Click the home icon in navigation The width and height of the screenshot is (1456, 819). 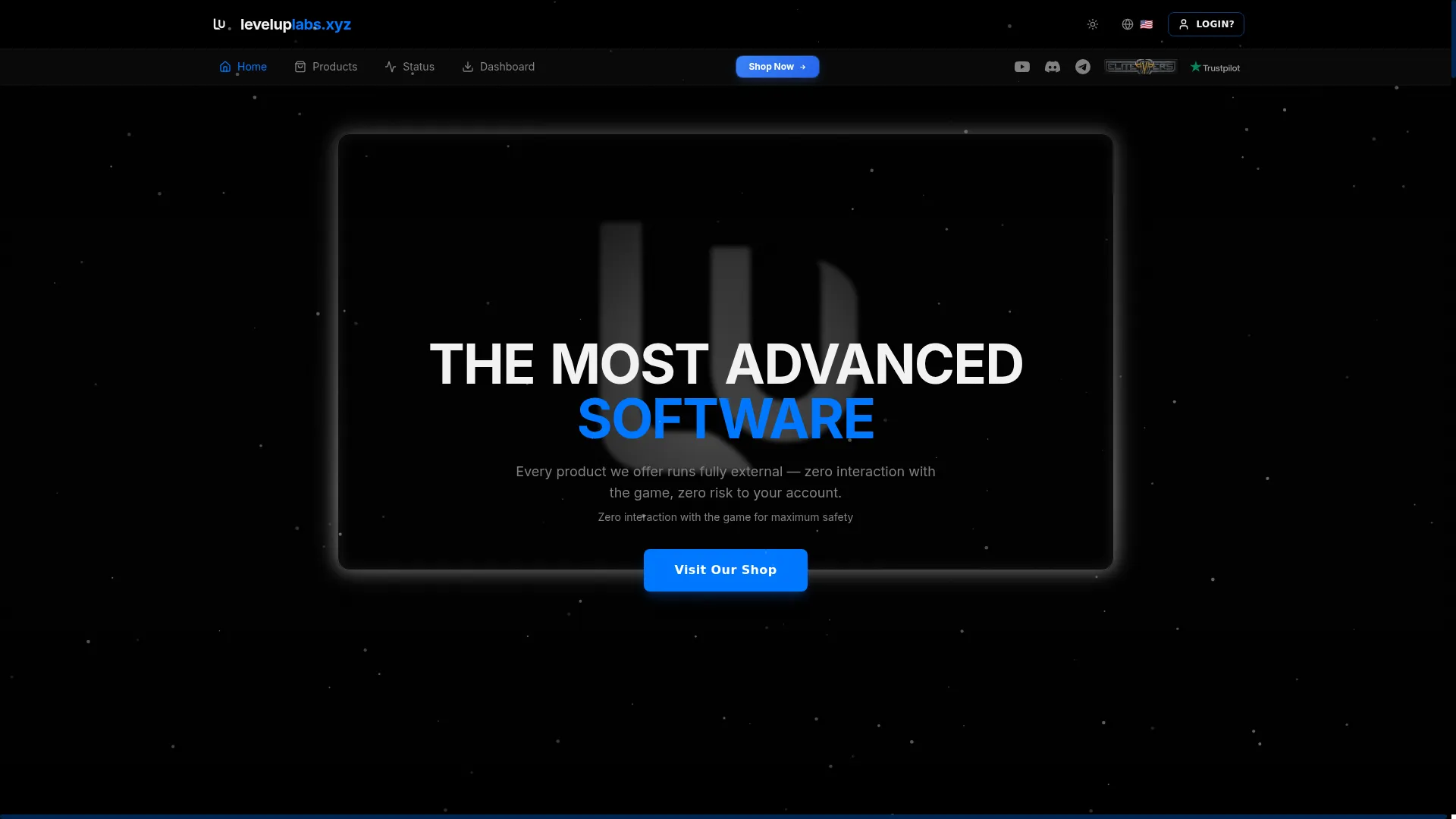pyautogui.click(x=225, y=67)
